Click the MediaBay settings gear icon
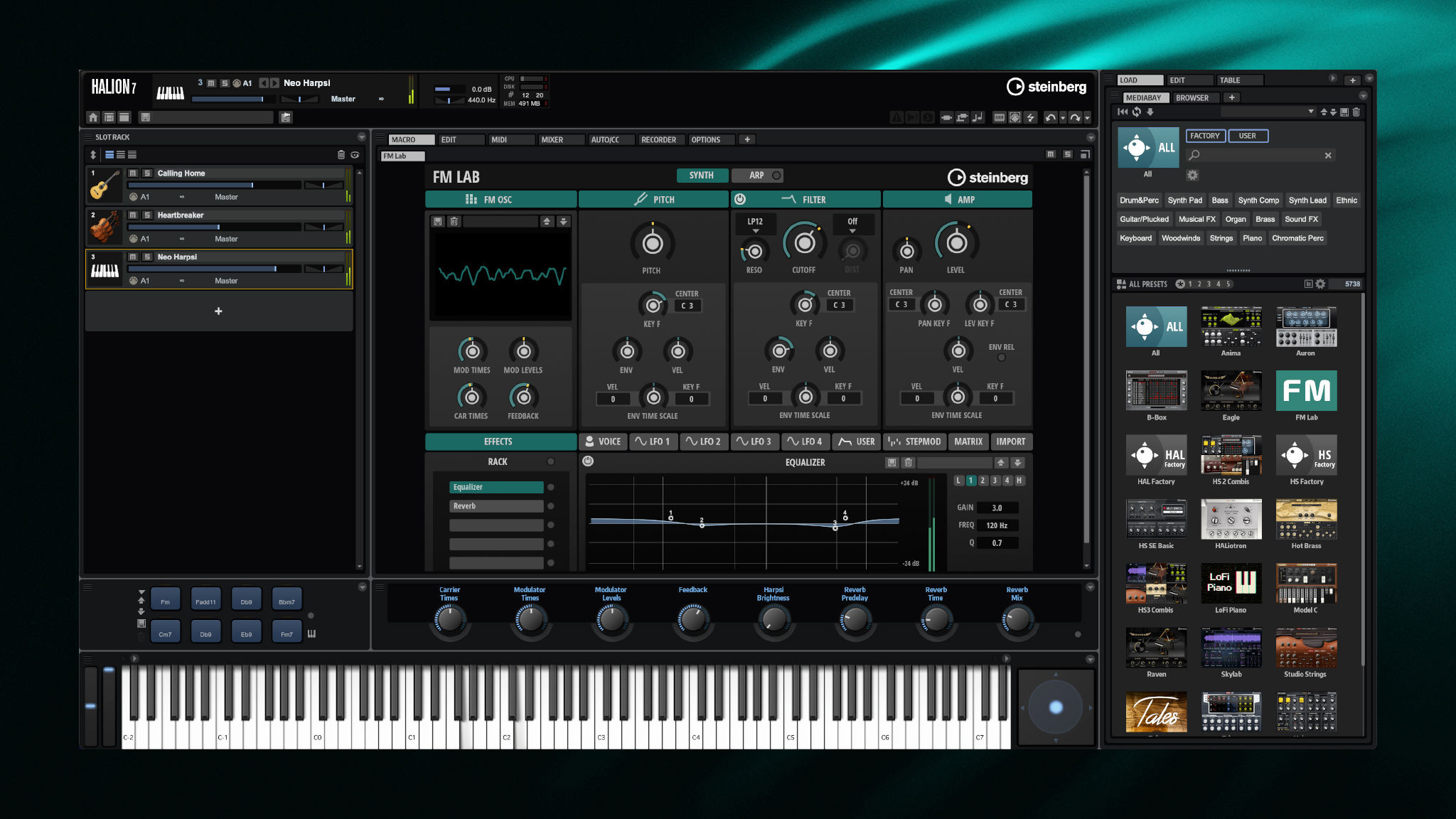 point(1192,175)
